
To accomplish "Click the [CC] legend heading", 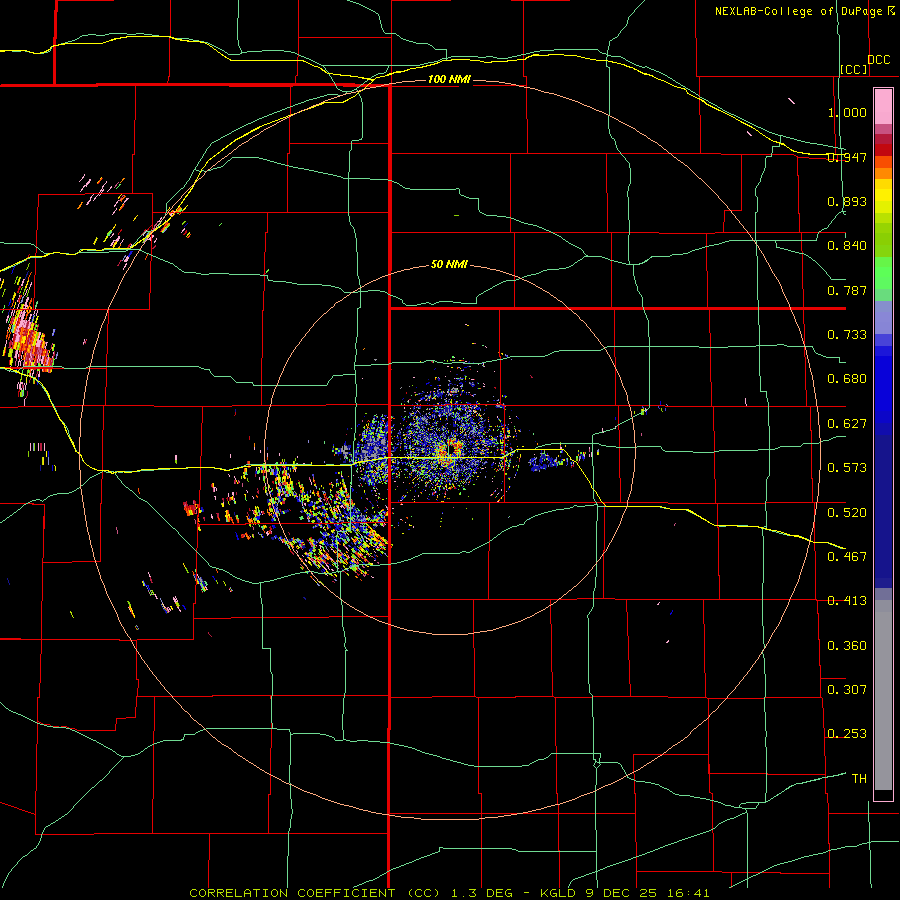I will click(x=854, y=69).
